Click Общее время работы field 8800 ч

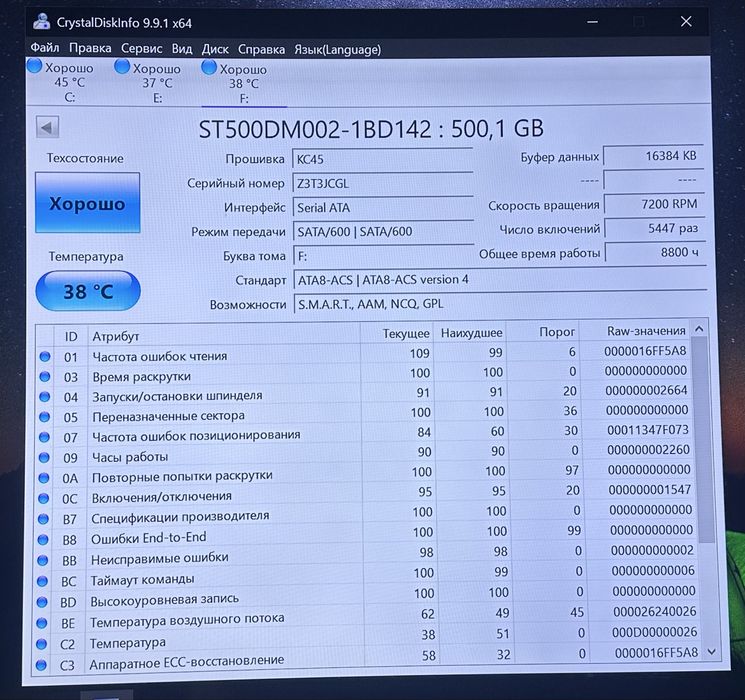[655, 252]
